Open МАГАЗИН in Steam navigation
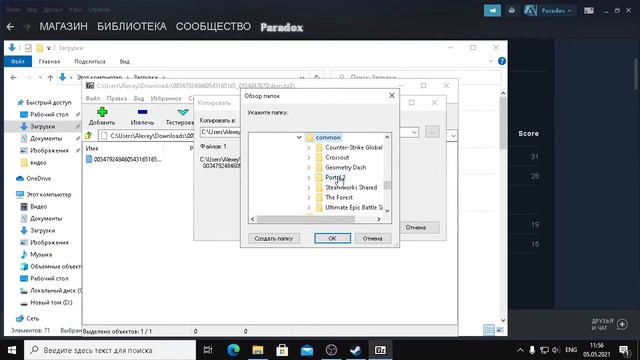The image size is (640, 360). tap(63, 27)
